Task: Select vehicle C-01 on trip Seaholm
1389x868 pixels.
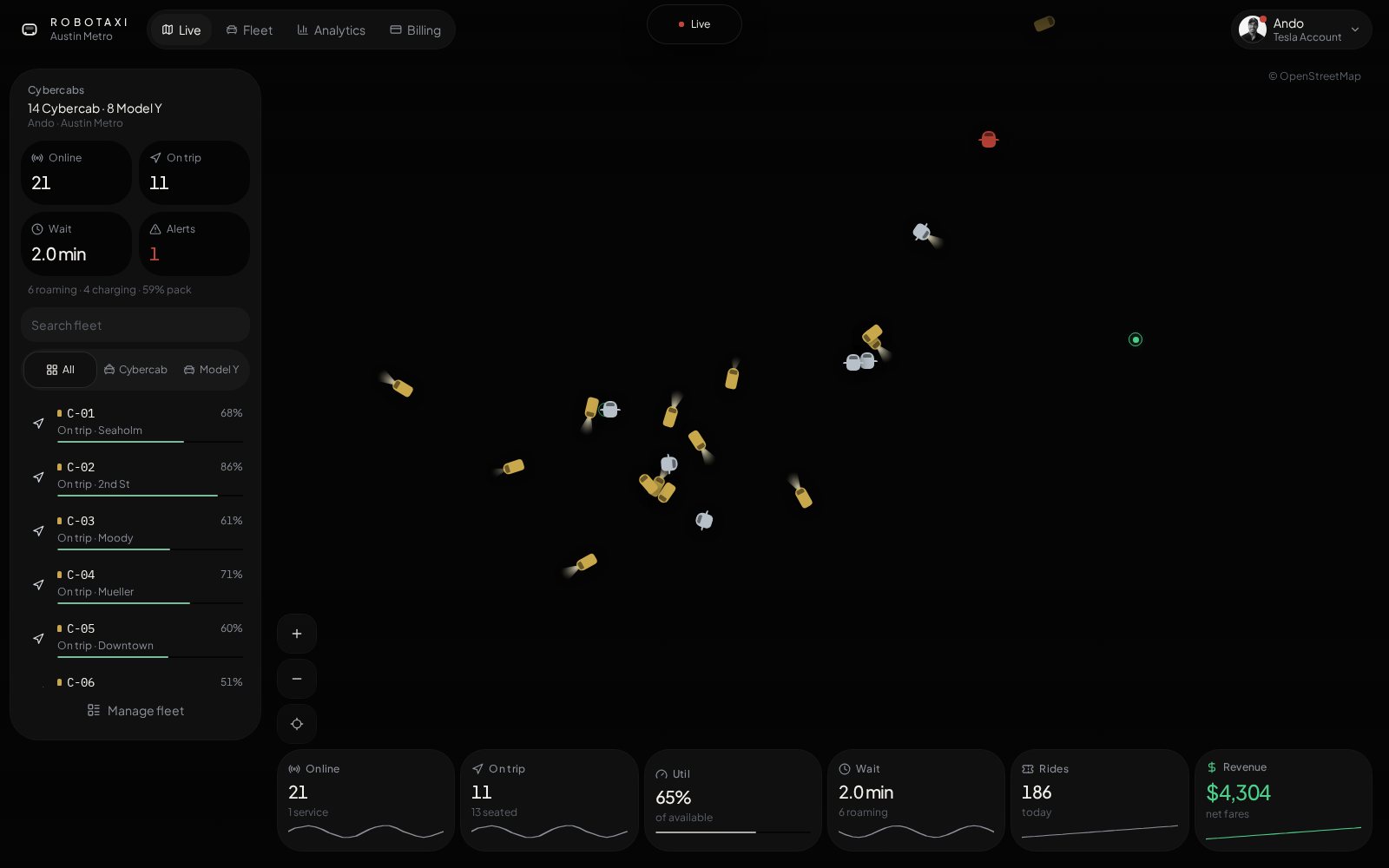Action: click(x=135, y=423)
